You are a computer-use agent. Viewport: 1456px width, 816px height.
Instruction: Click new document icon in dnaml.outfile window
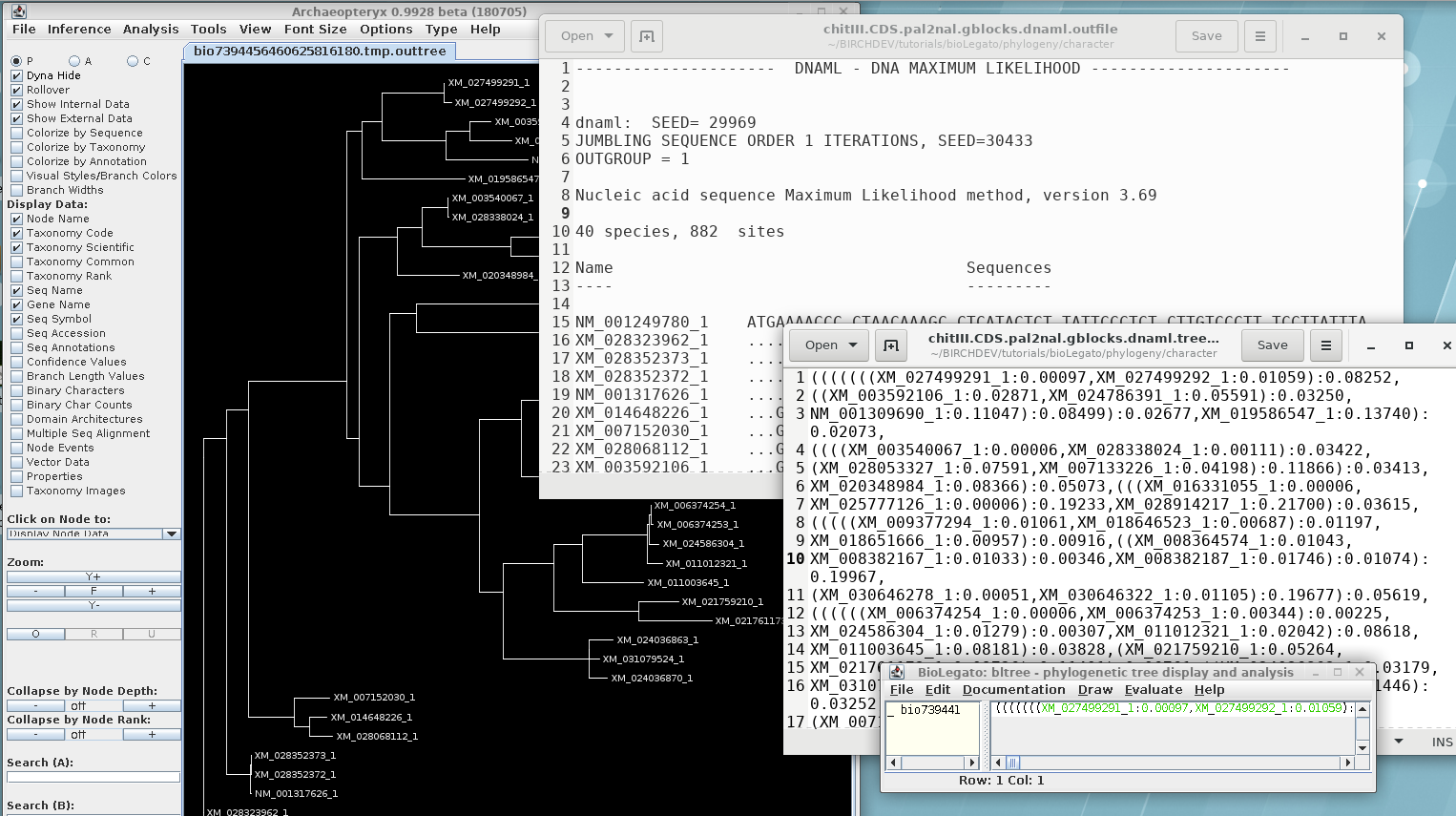[x=646, y=36]
